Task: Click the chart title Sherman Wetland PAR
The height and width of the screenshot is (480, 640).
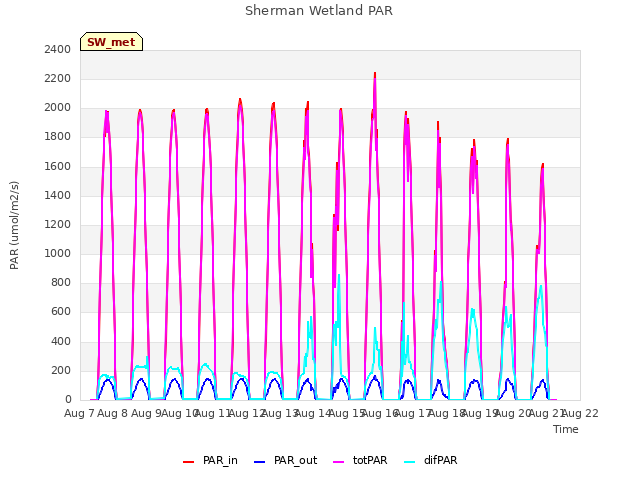Action: tap(319, 11)
